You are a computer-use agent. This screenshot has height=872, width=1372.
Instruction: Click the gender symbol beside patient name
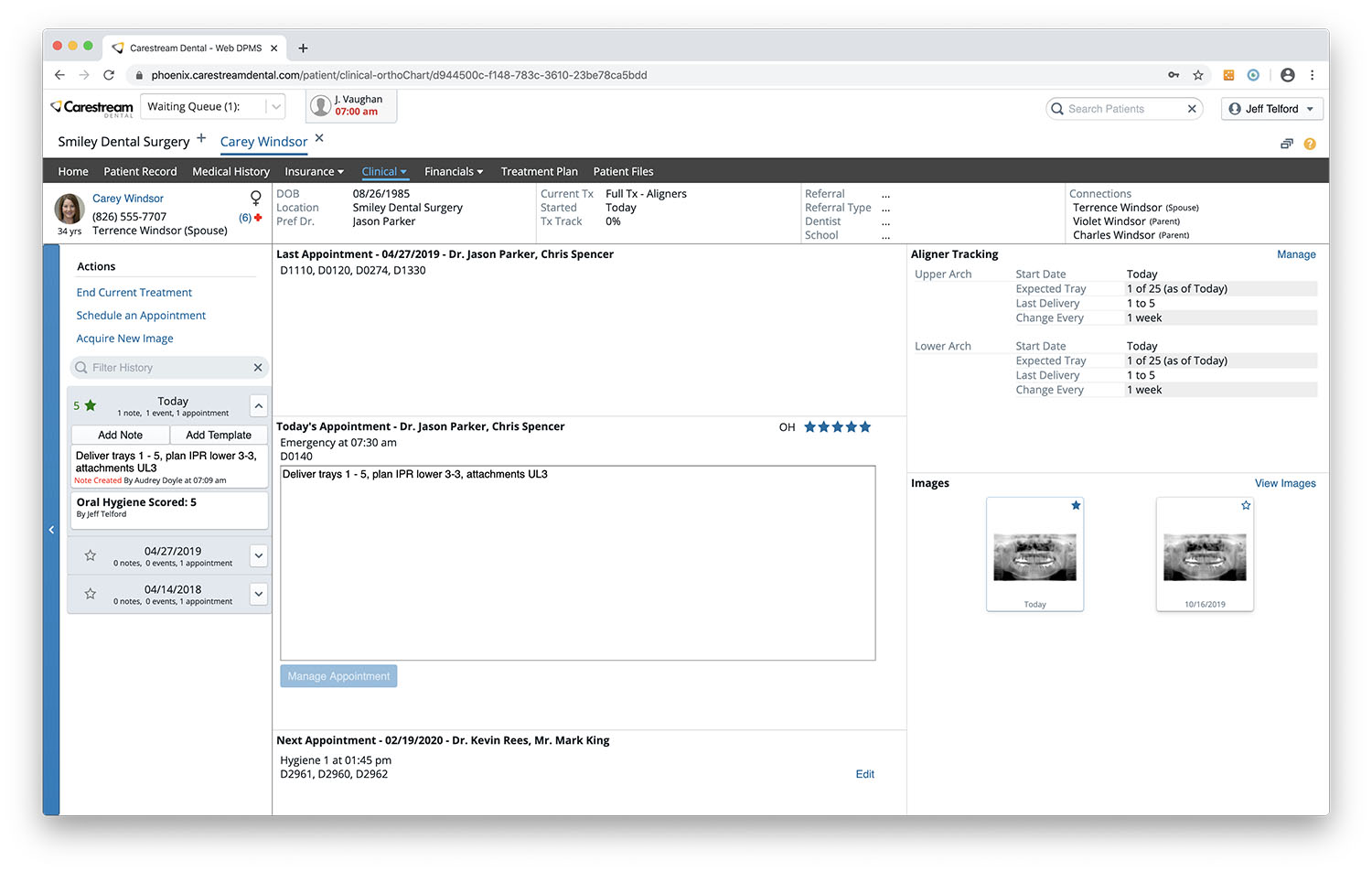[256, 198]
